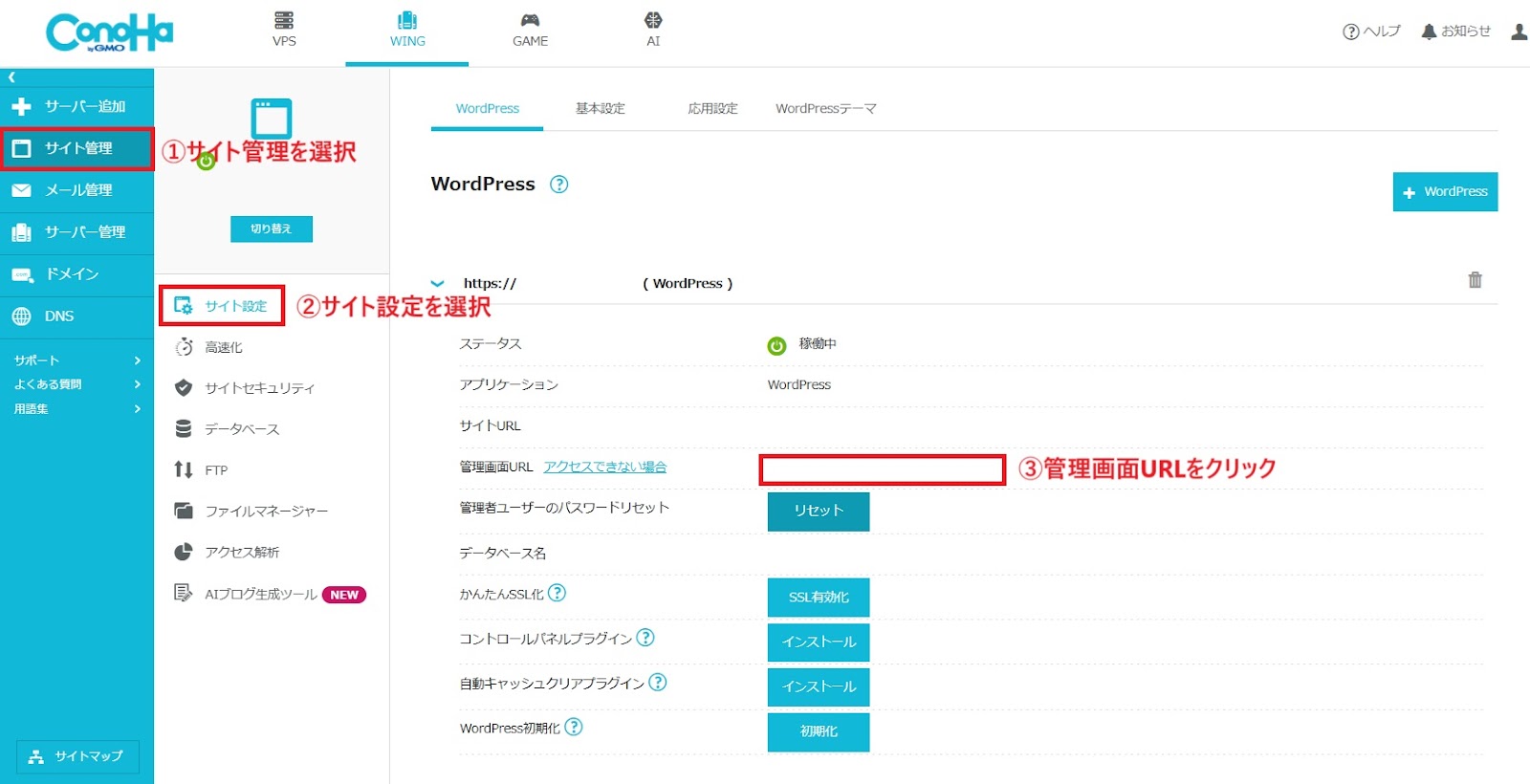Image resolution: width=1530 pixels, height=784 pixels.
Task: Open メール管理 in the sidebar
Action: (76, 190)
